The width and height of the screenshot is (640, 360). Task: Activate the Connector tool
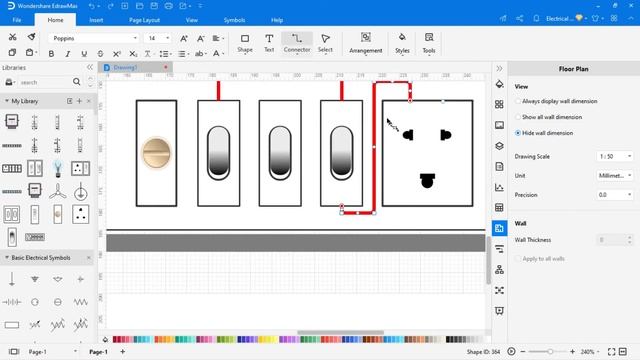tap(297, 43)
